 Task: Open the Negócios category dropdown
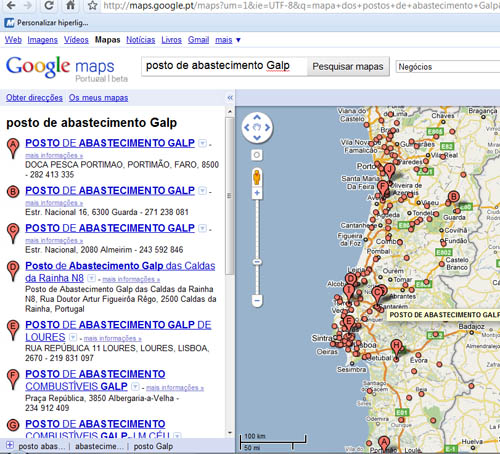447,67
